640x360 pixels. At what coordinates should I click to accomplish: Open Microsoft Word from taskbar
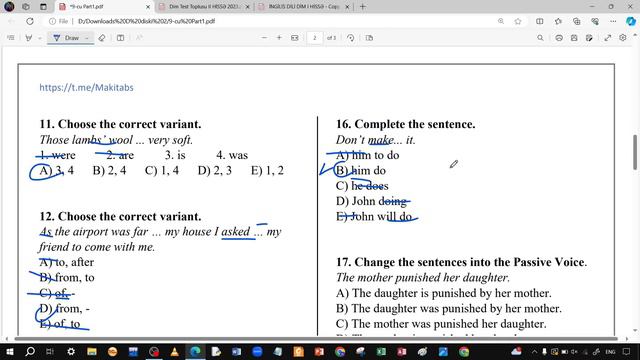(236, 351)
